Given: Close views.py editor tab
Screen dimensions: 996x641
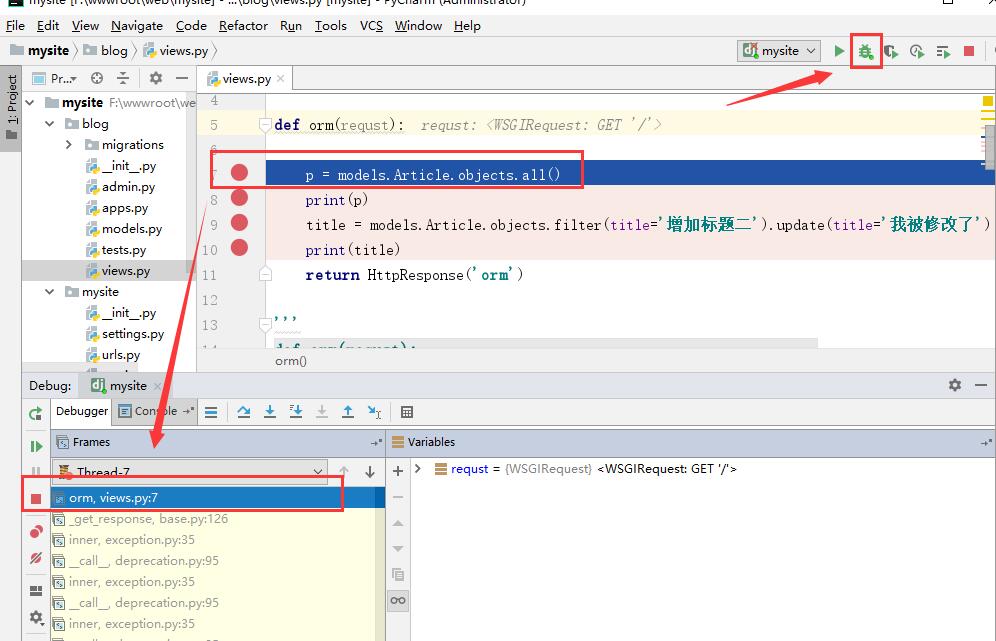Looking at the screenshot, I should (x=281, y=79).
